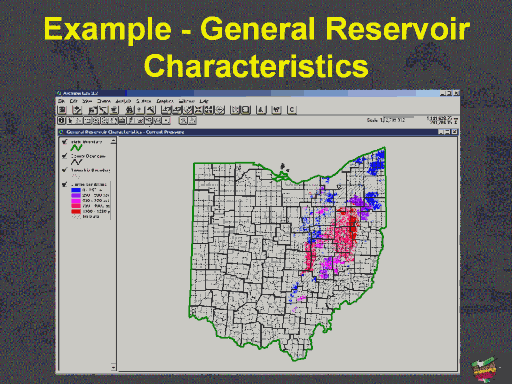Select the Identify tool in second toolbar row
The height and width of the screenshot is (384, 512).
click(61, 121)
